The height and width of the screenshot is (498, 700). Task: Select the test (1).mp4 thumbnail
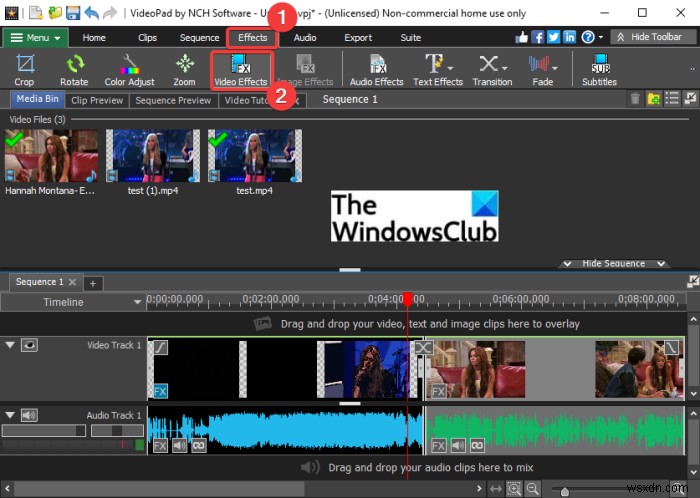tap(153, 156)
